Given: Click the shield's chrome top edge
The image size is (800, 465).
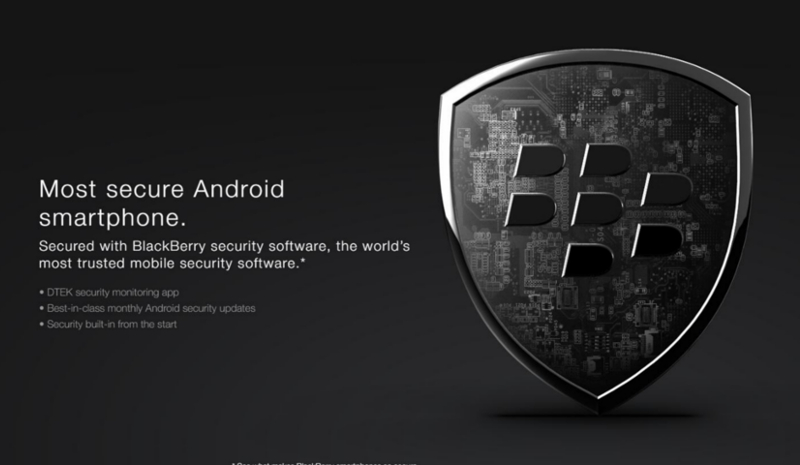Looking at the screenshot, I should tap(595, 58).
